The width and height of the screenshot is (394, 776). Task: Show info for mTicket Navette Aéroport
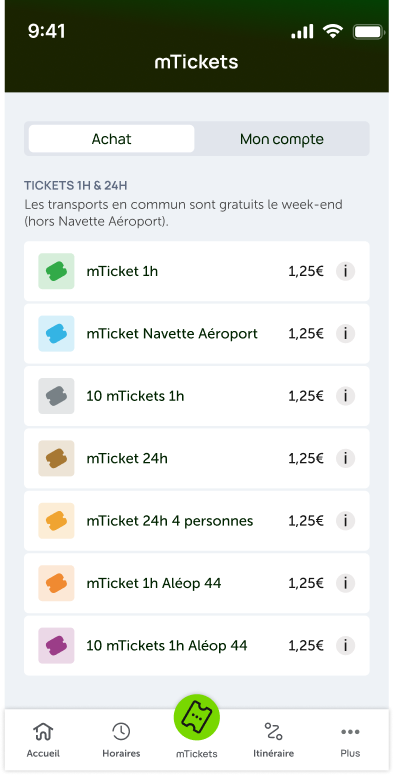click(345, 334)
